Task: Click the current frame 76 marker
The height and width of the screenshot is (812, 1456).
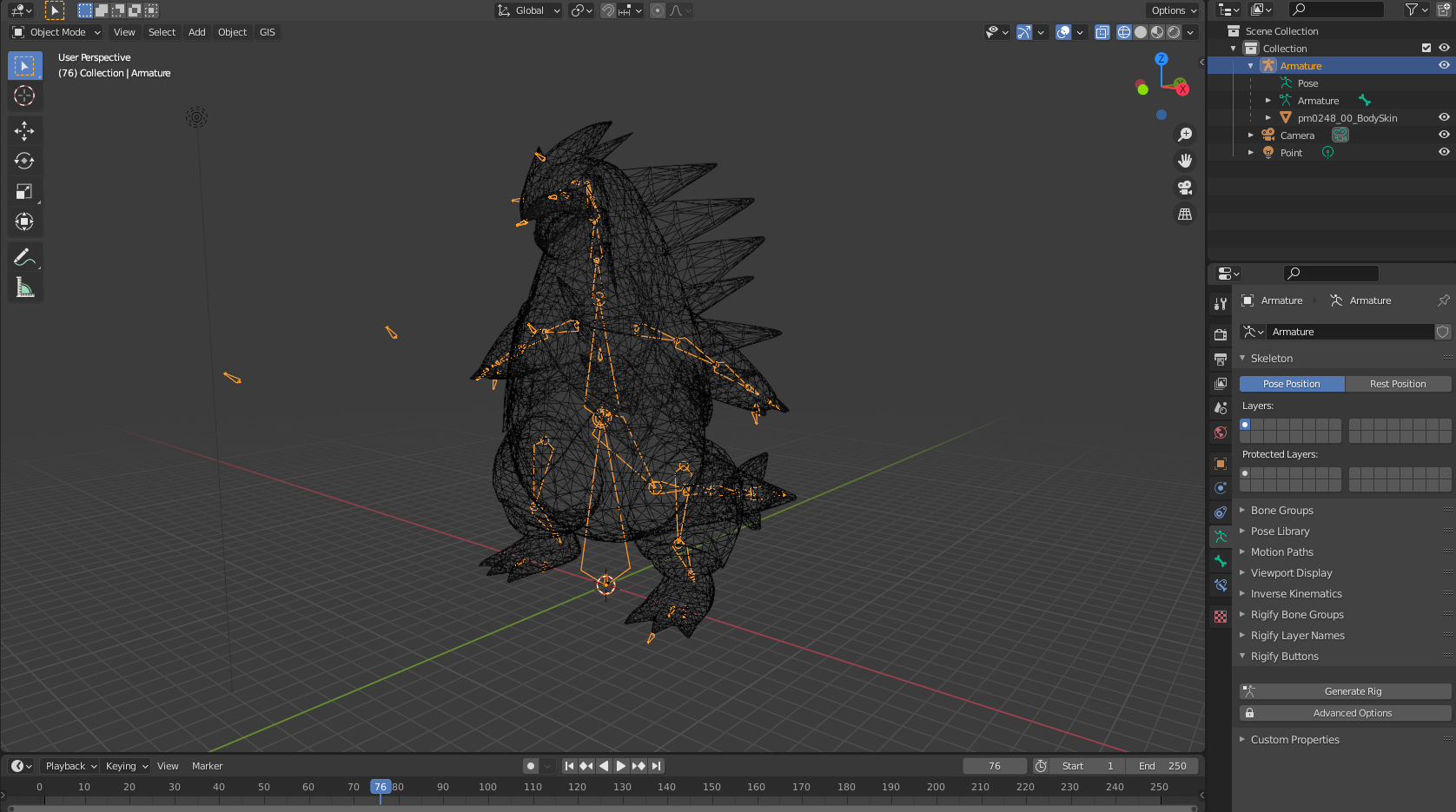Action: click(x=381, y=787)
